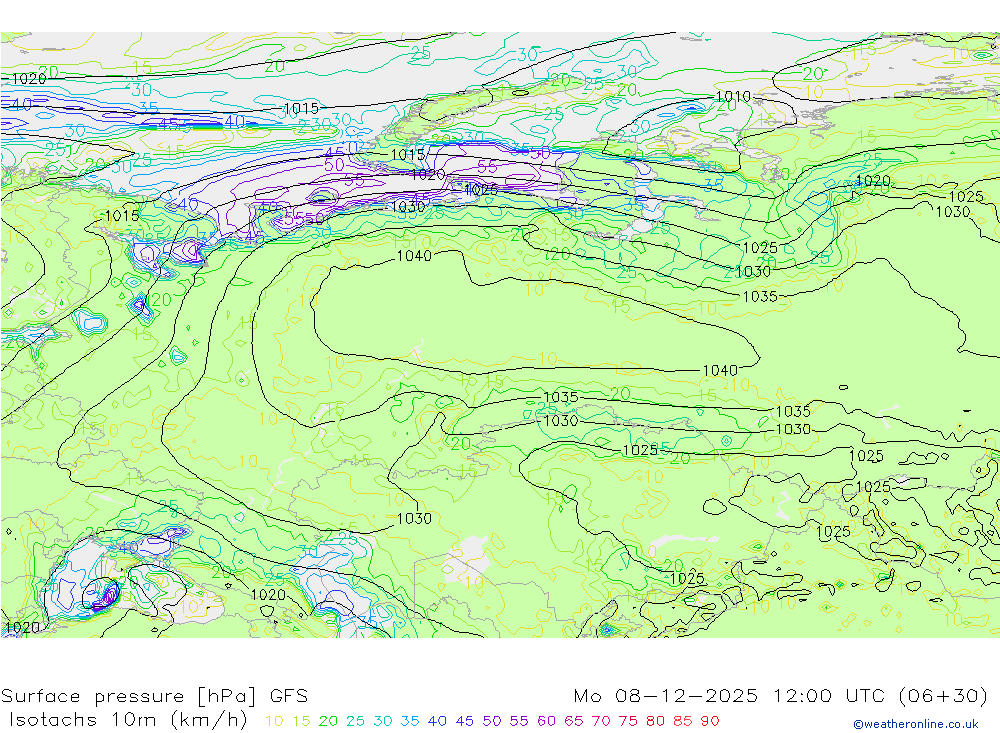
Task: Click the "Mo 08-12-2025 12:00 UTC (06+30)" timestamp
Action: pos(781,695)
